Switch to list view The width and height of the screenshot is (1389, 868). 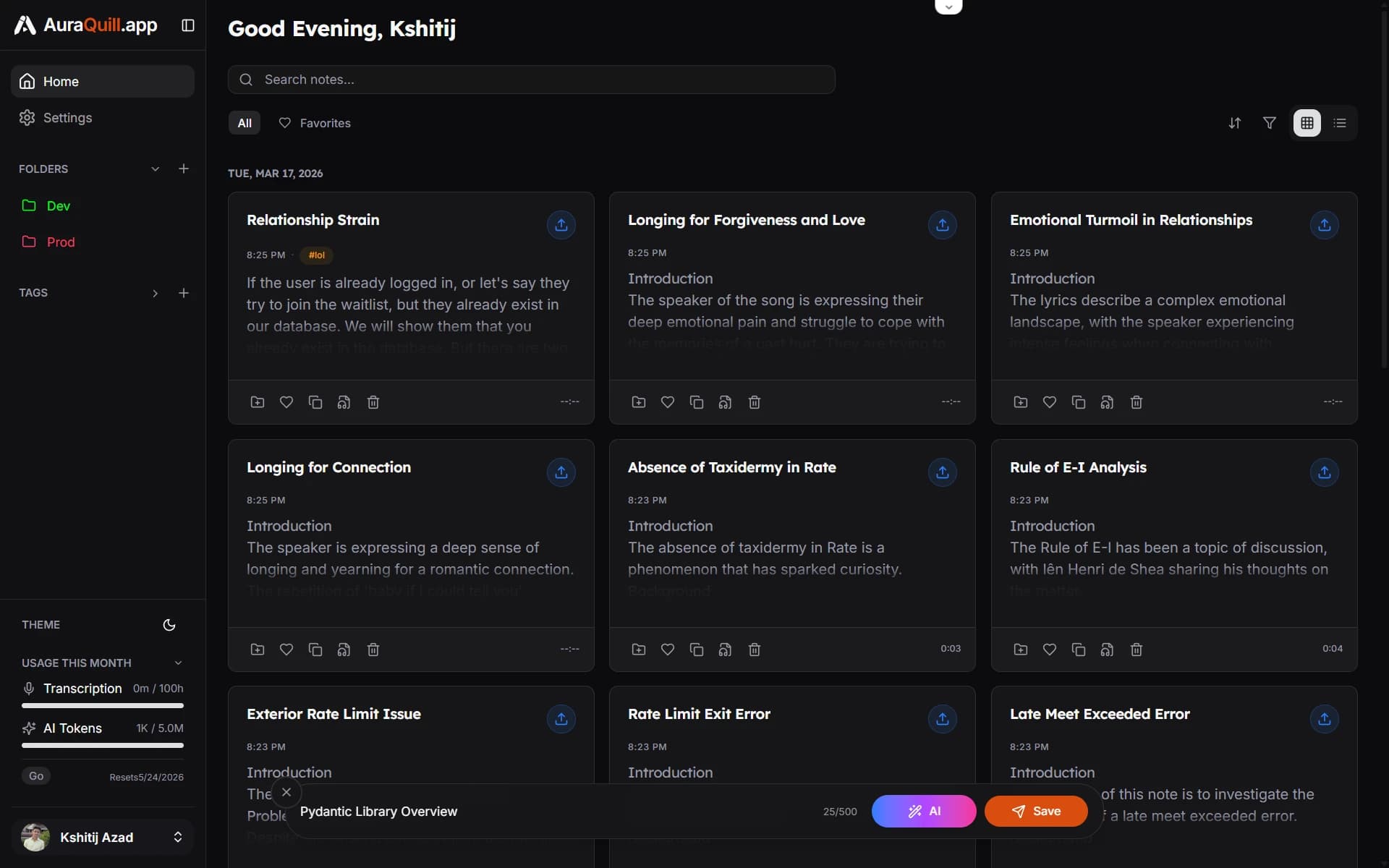[1340, 123]
